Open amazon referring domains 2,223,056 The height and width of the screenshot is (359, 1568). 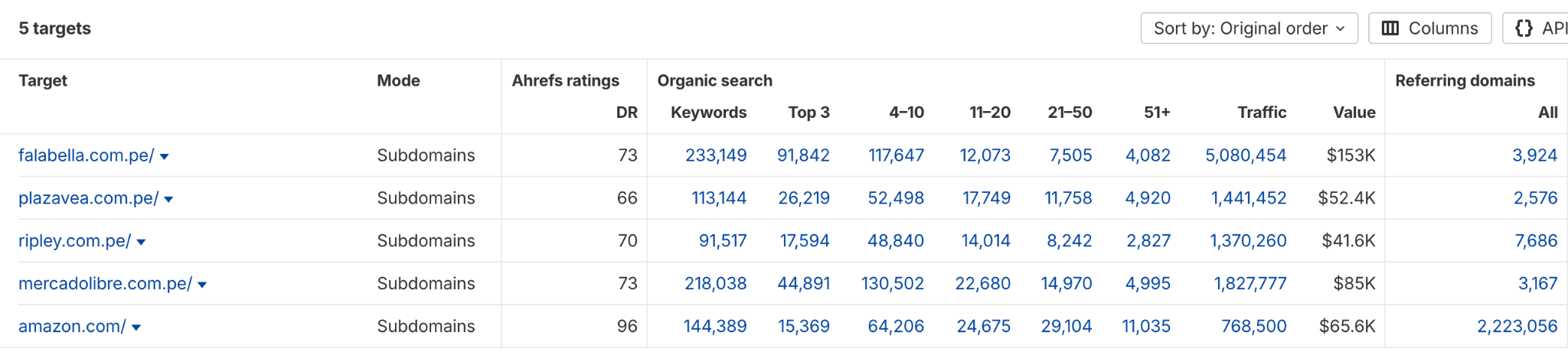click(x=1517, y=327)
